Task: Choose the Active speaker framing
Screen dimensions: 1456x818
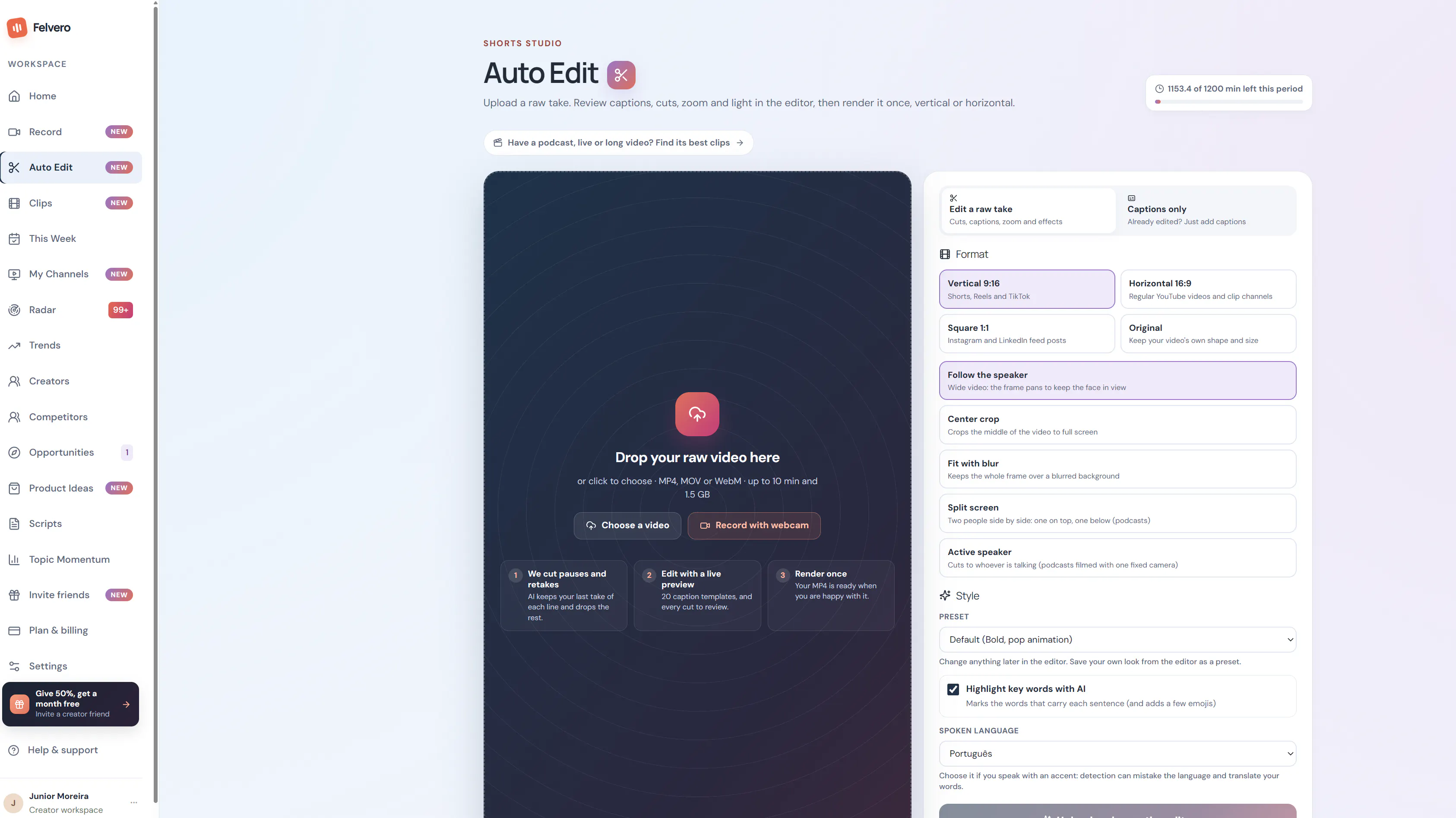Action: coord(1117,558)
